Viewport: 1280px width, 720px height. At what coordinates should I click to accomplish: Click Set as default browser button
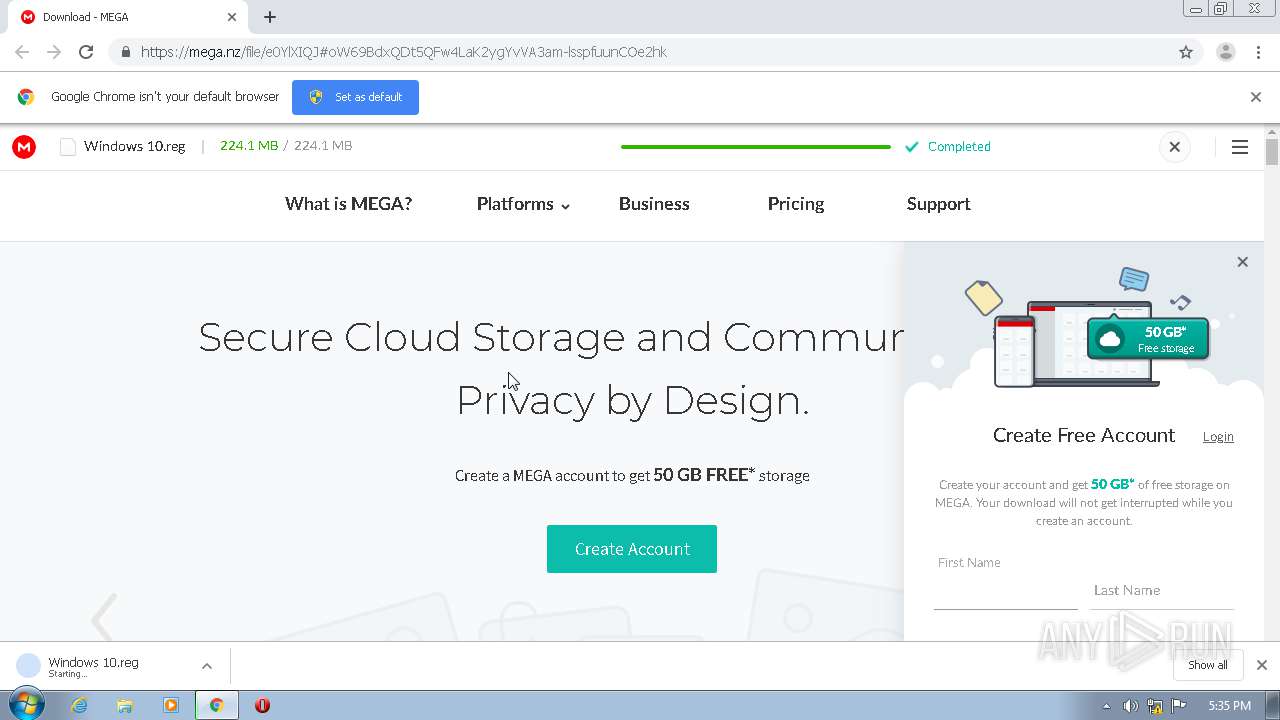[355, 97]
